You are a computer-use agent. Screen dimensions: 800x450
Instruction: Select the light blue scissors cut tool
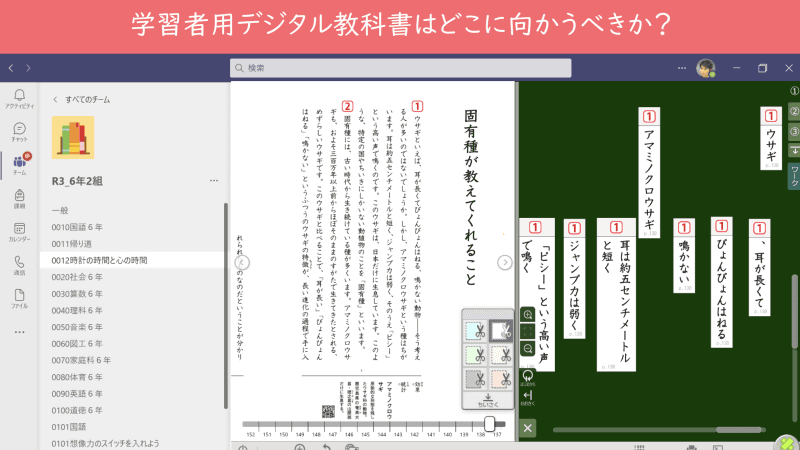(x=475, y=331)
